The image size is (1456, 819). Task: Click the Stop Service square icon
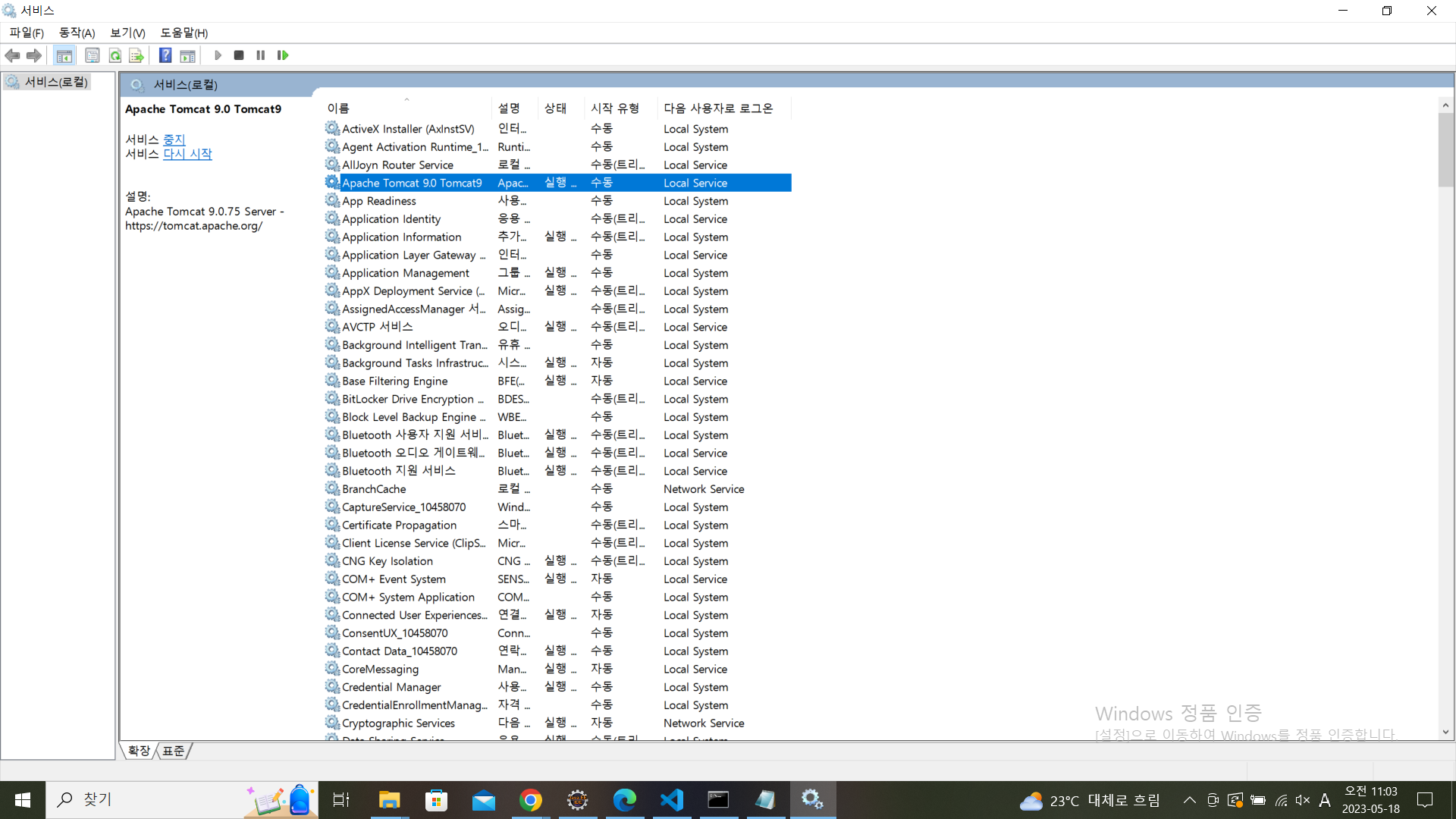[239, 55]
